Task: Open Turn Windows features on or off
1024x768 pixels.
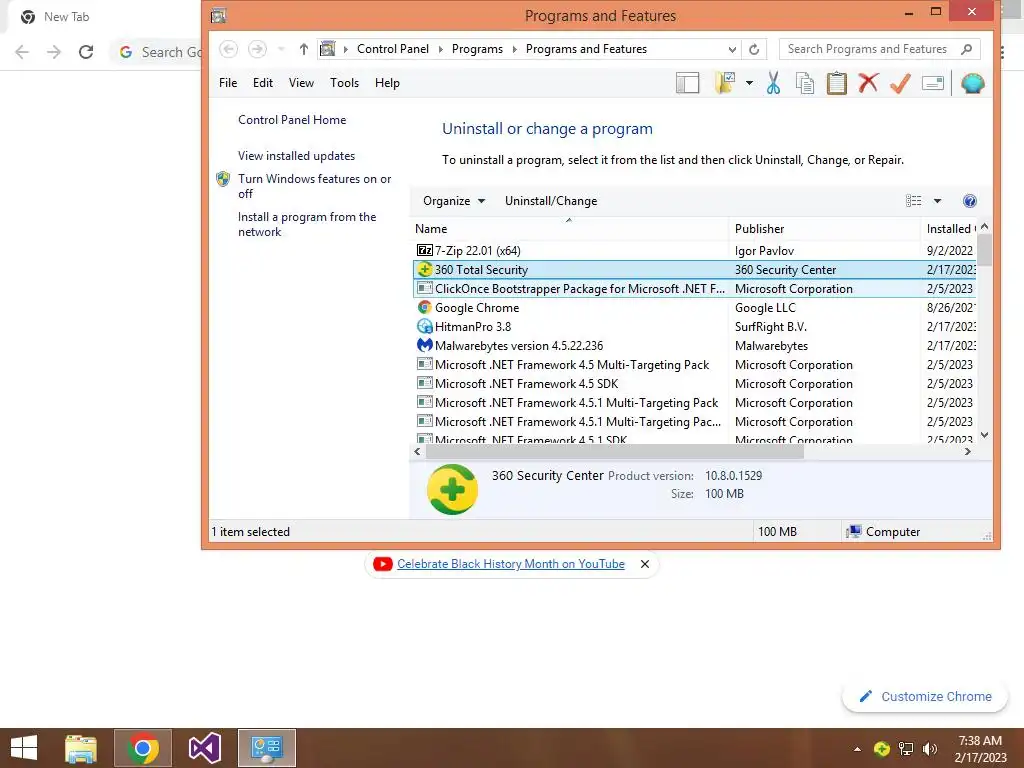Action: click(314, 186)
